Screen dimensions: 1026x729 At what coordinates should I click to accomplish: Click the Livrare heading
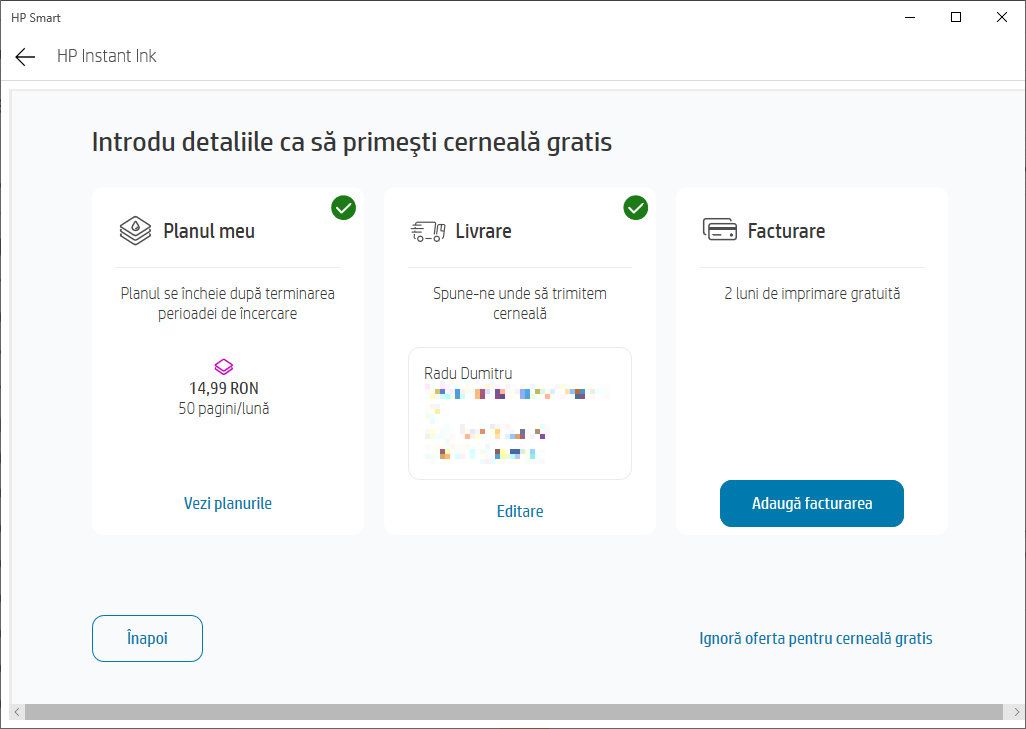click(x=484, y=231)
